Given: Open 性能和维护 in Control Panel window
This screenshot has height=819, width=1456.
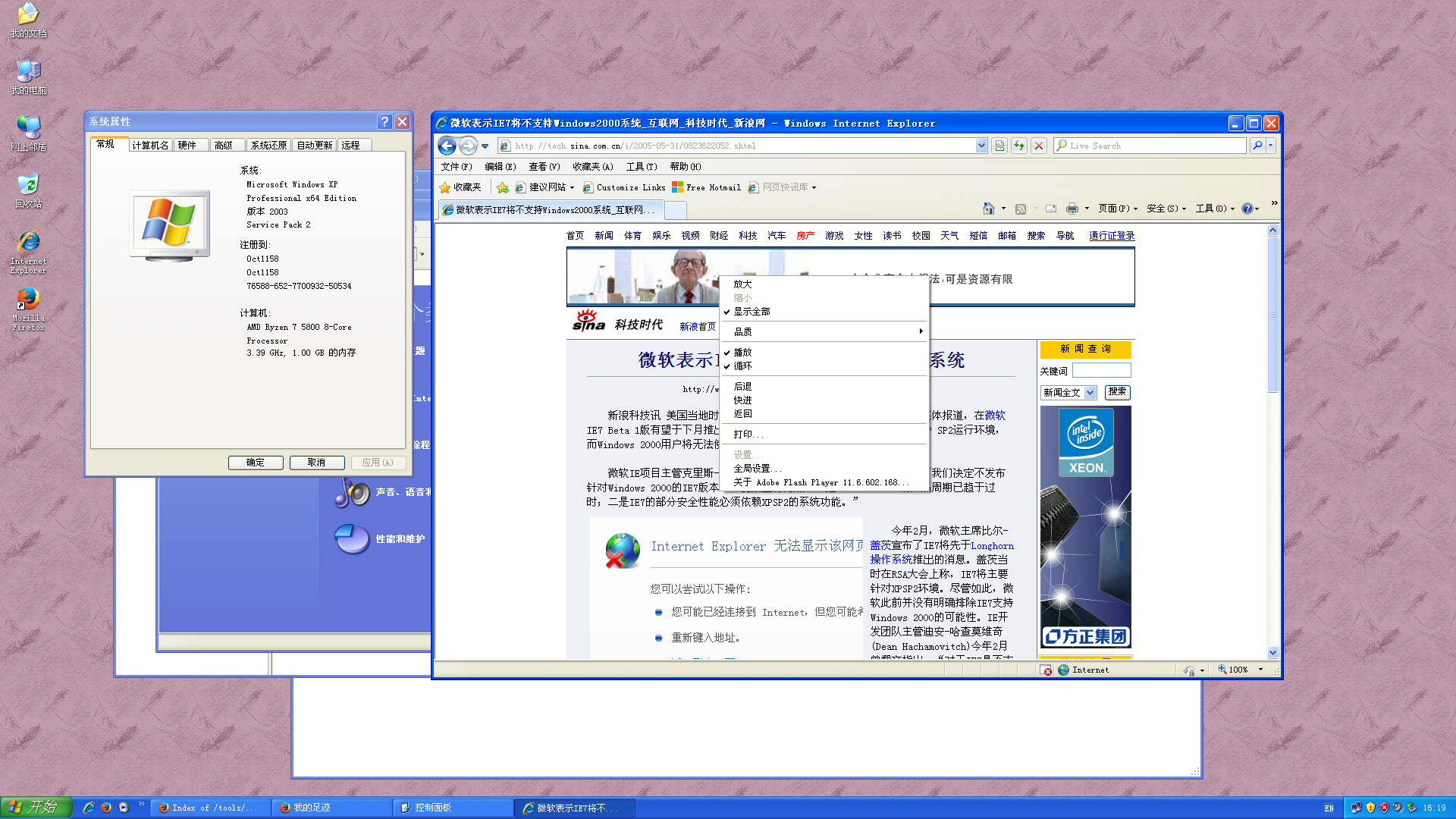Looking at the screenshot, I should [x=380, y=539].
